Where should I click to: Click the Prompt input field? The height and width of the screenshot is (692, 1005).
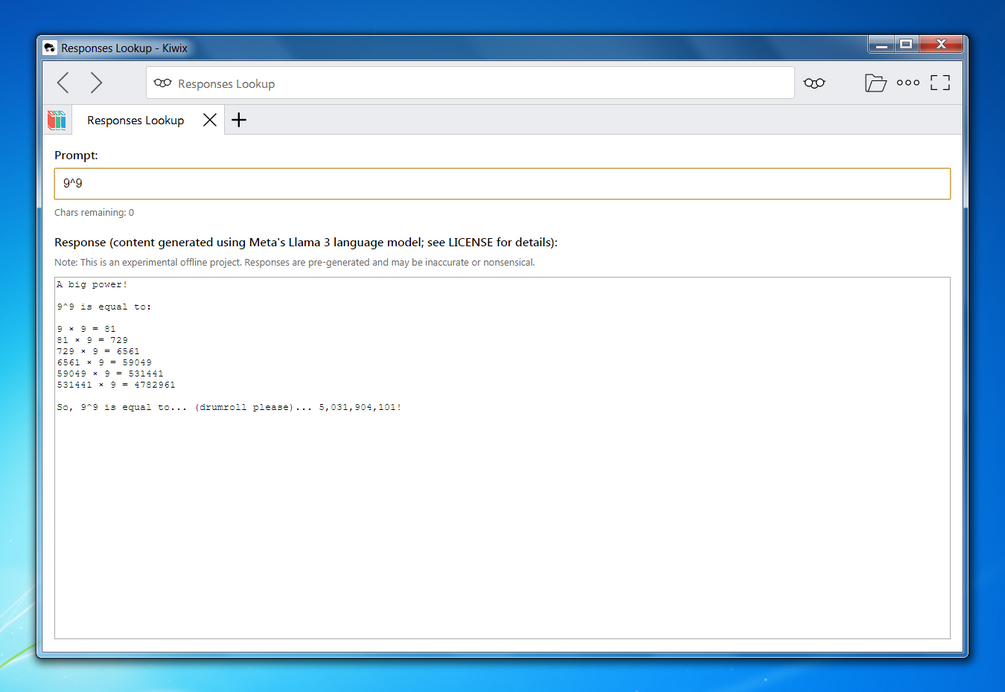[x=502, y=184]
